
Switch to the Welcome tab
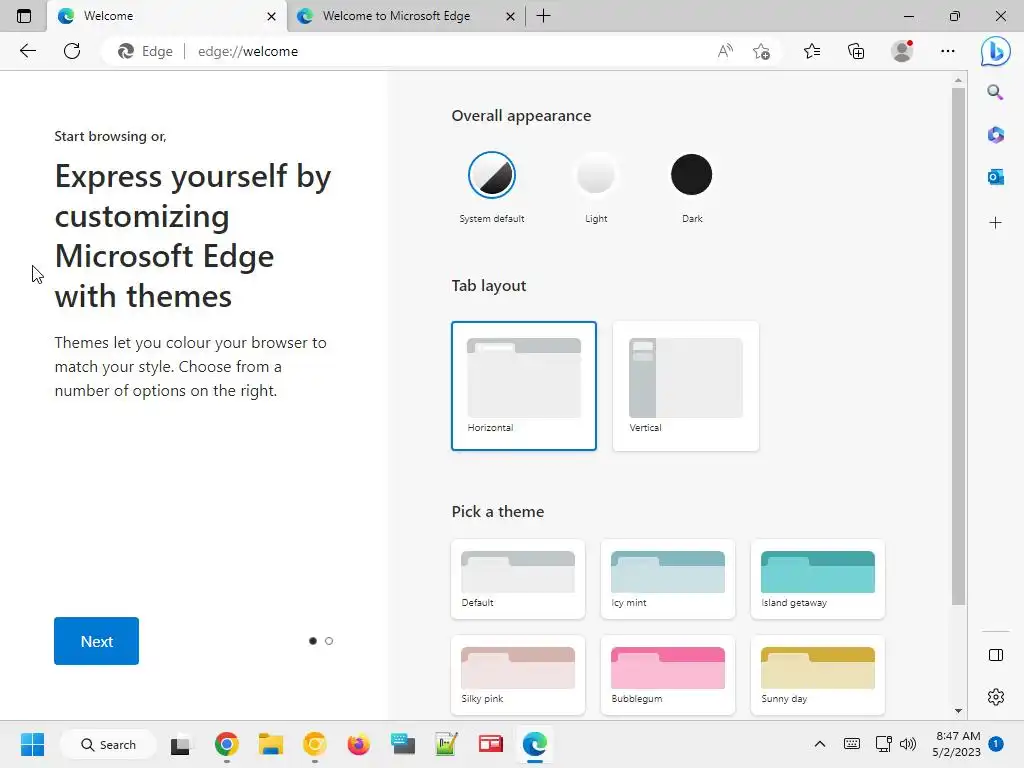tap(167, 16)
